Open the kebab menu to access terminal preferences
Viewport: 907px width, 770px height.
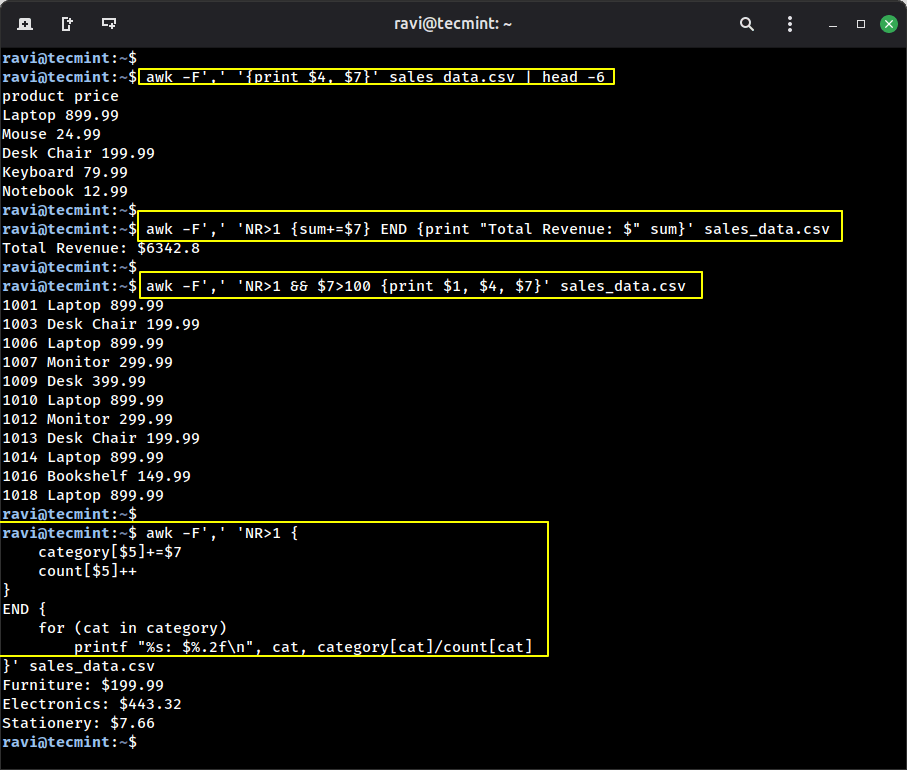(x=789, y=23)
